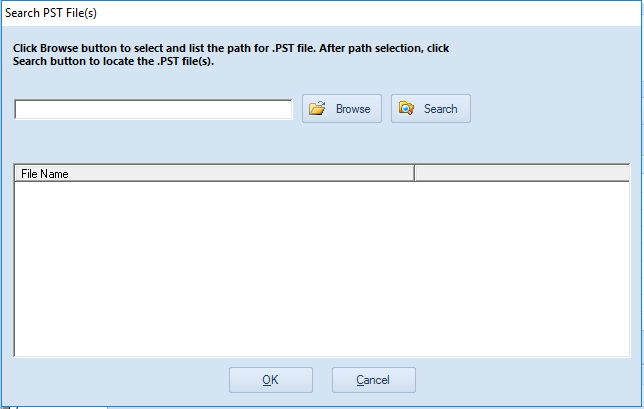The height and width of the screenshot is (409, 644).
Task: Click the open-folder icon on Browse
Action: (317, 108)
